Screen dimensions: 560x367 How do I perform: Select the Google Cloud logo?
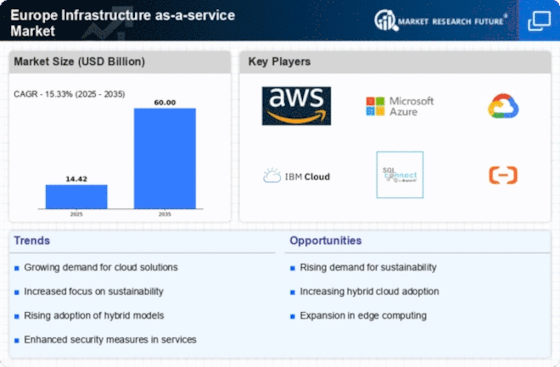[x=503, y=106]
